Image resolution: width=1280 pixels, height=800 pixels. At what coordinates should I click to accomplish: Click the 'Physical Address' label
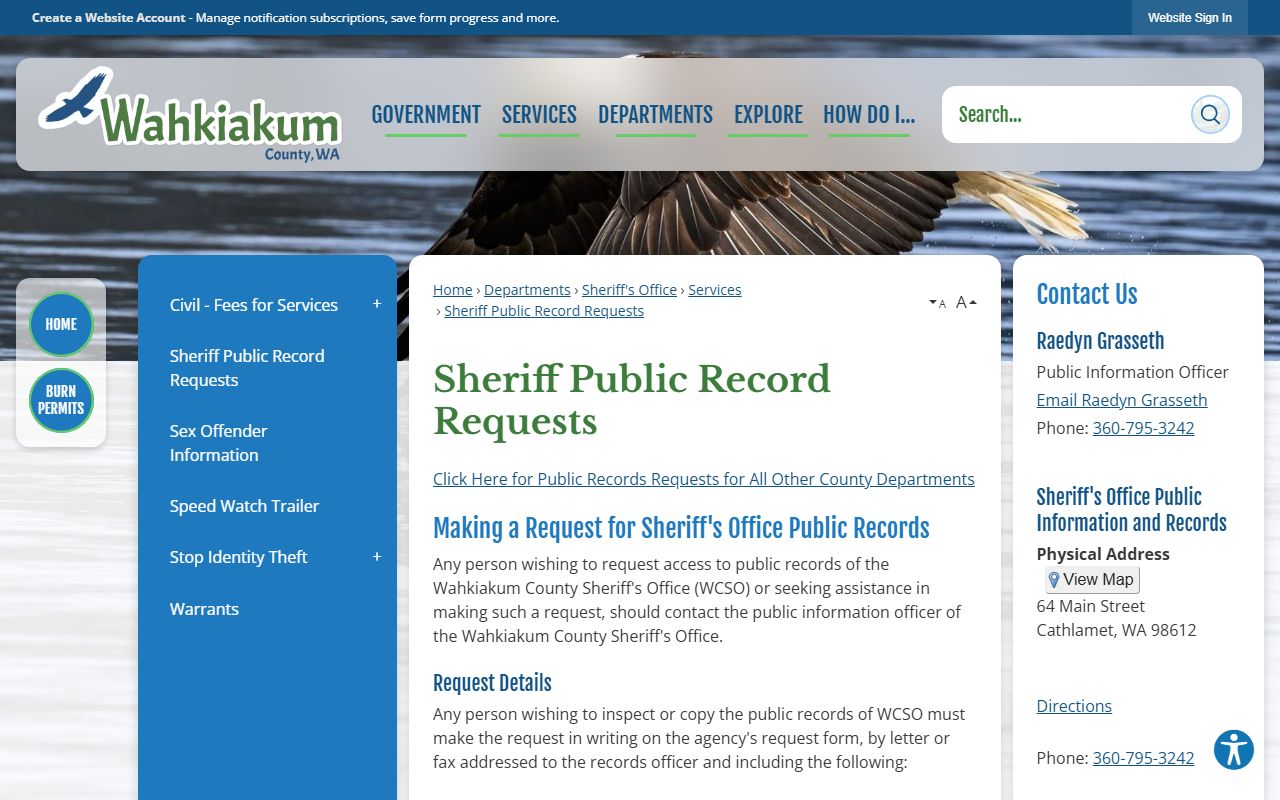pyautogui.click(x=1103, y=554)
